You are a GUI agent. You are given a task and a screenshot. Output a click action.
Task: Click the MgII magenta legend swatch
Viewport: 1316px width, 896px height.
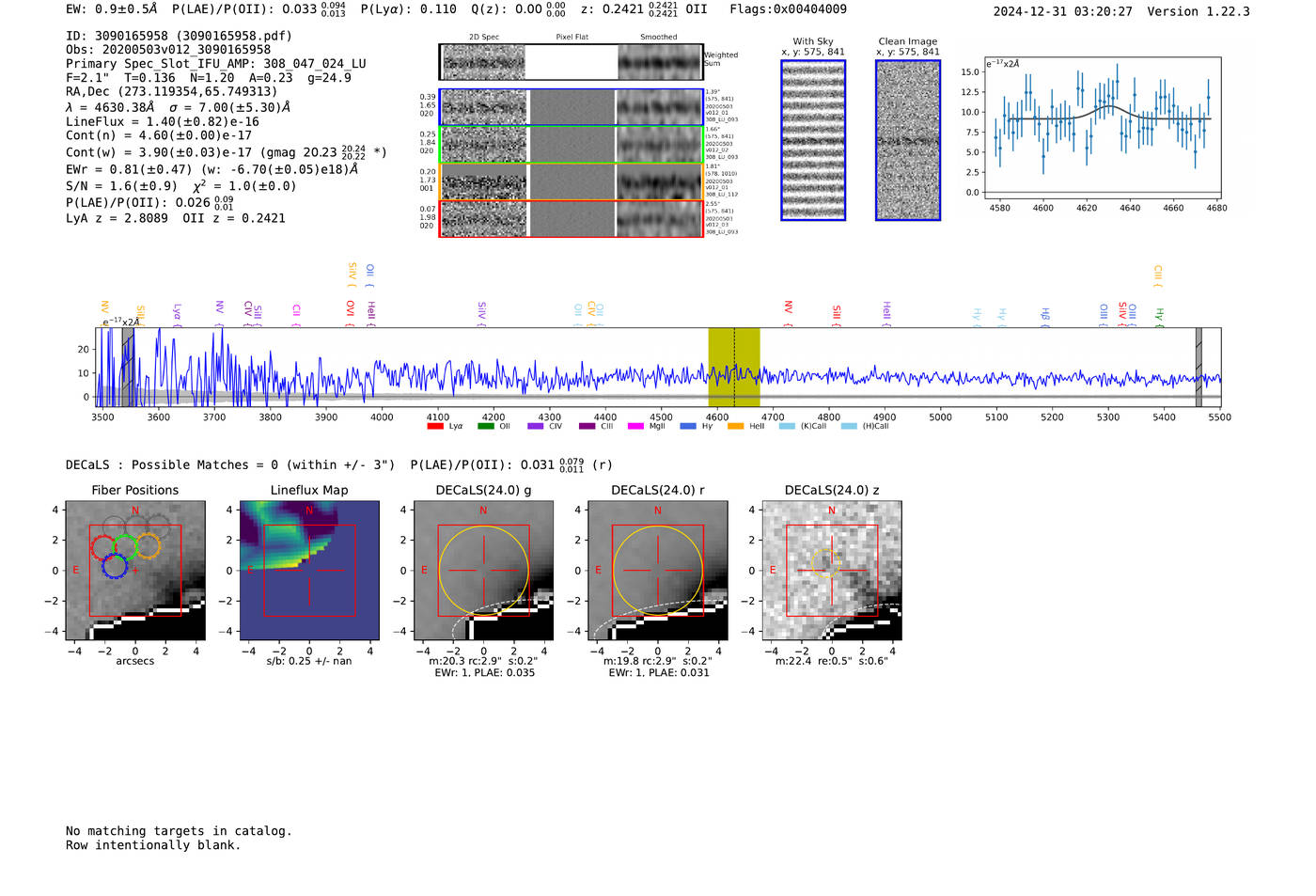tap(635, 426)
